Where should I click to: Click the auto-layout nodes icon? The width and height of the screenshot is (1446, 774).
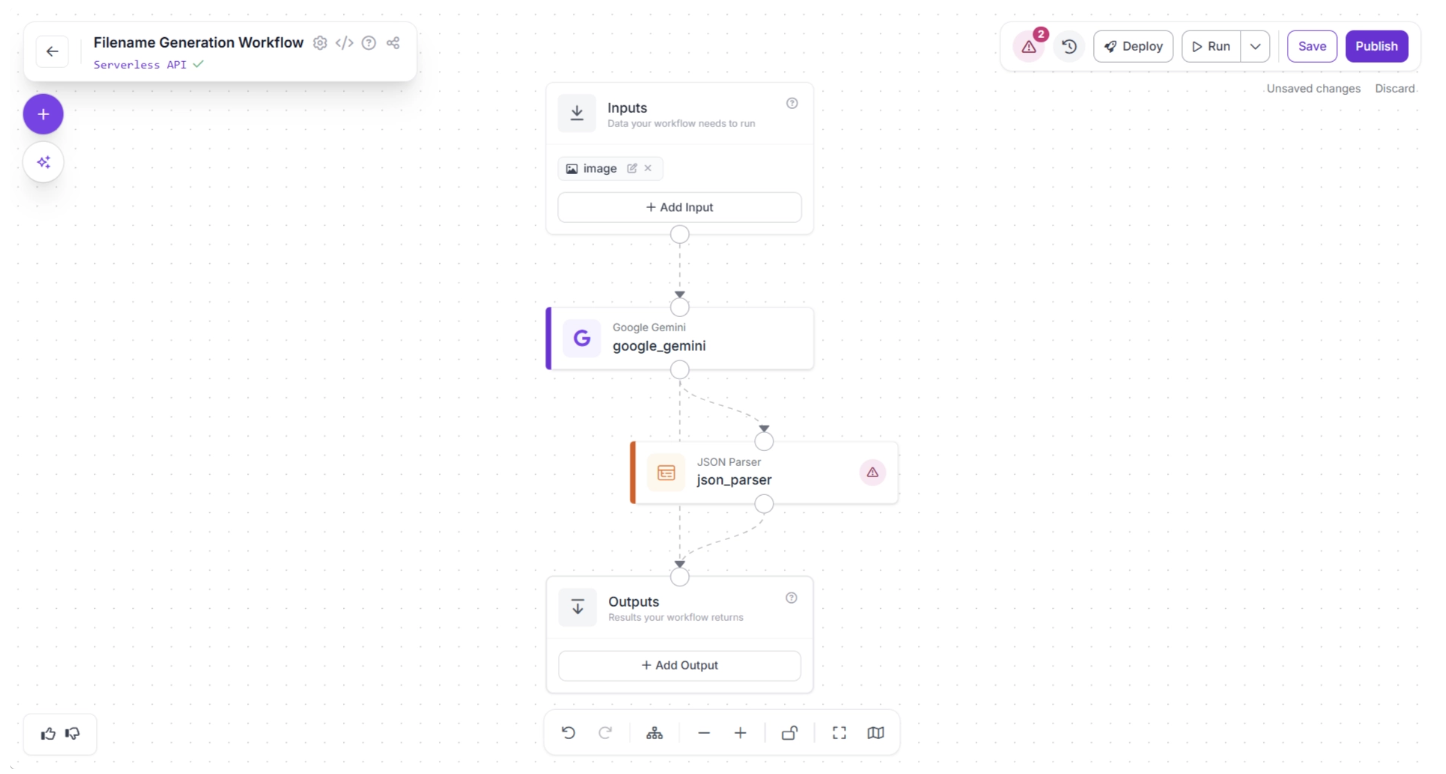tap(654, 733)
